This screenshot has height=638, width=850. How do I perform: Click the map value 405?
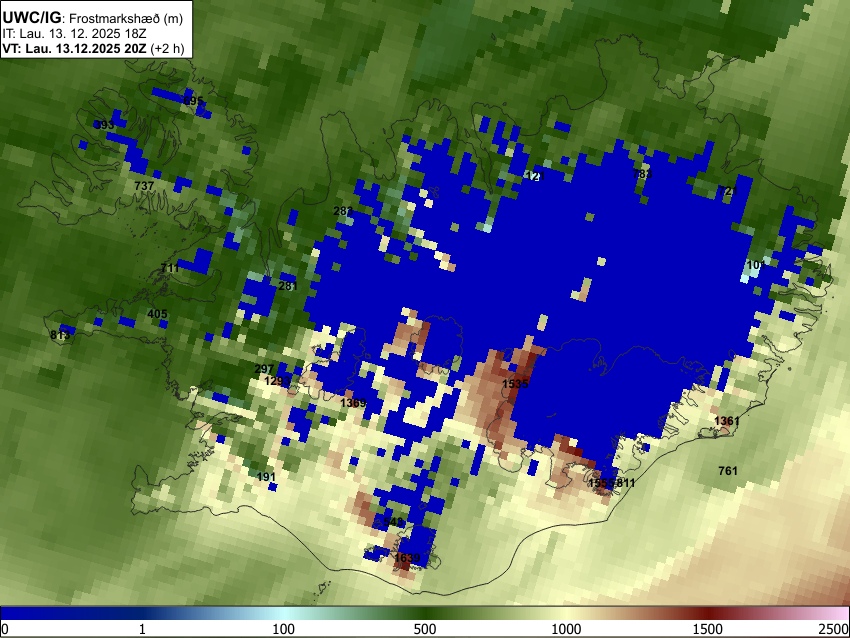click(x=157, y=314)
